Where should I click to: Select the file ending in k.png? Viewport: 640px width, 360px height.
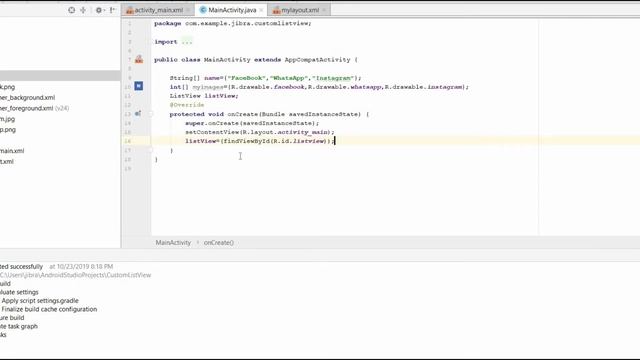click(7, 87)
